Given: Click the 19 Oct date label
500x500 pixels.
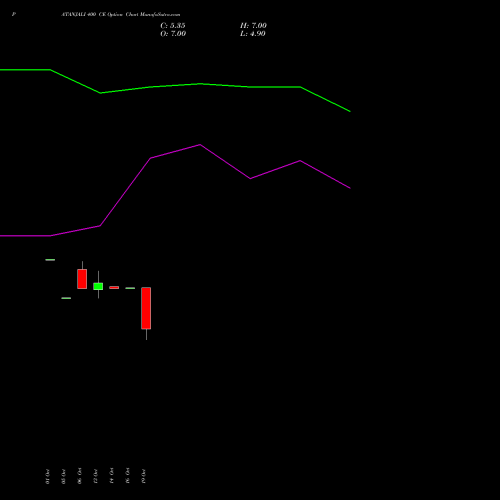Looking at the screenshot, I should [143, 476].
